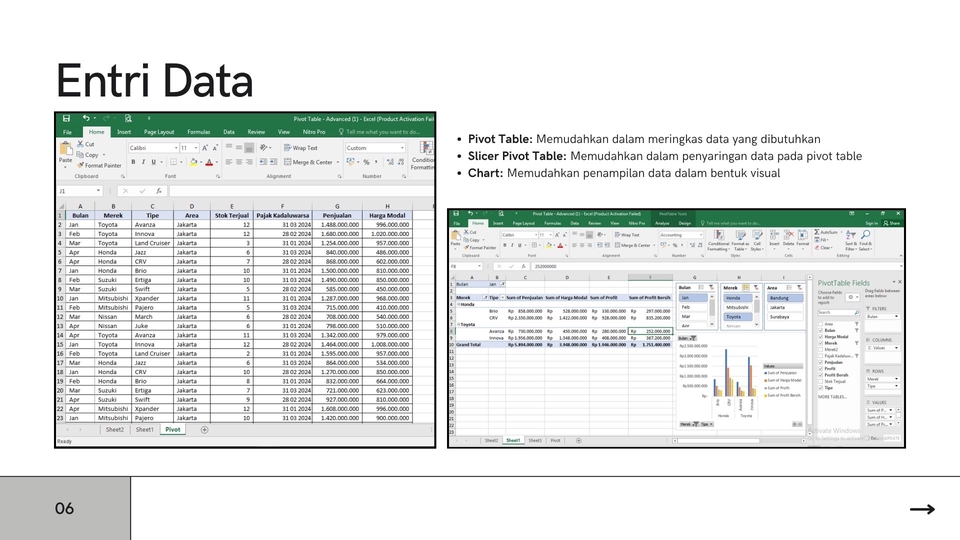
Task: Click Fill Color bucket in left Excel
Action: coord(193,162)
